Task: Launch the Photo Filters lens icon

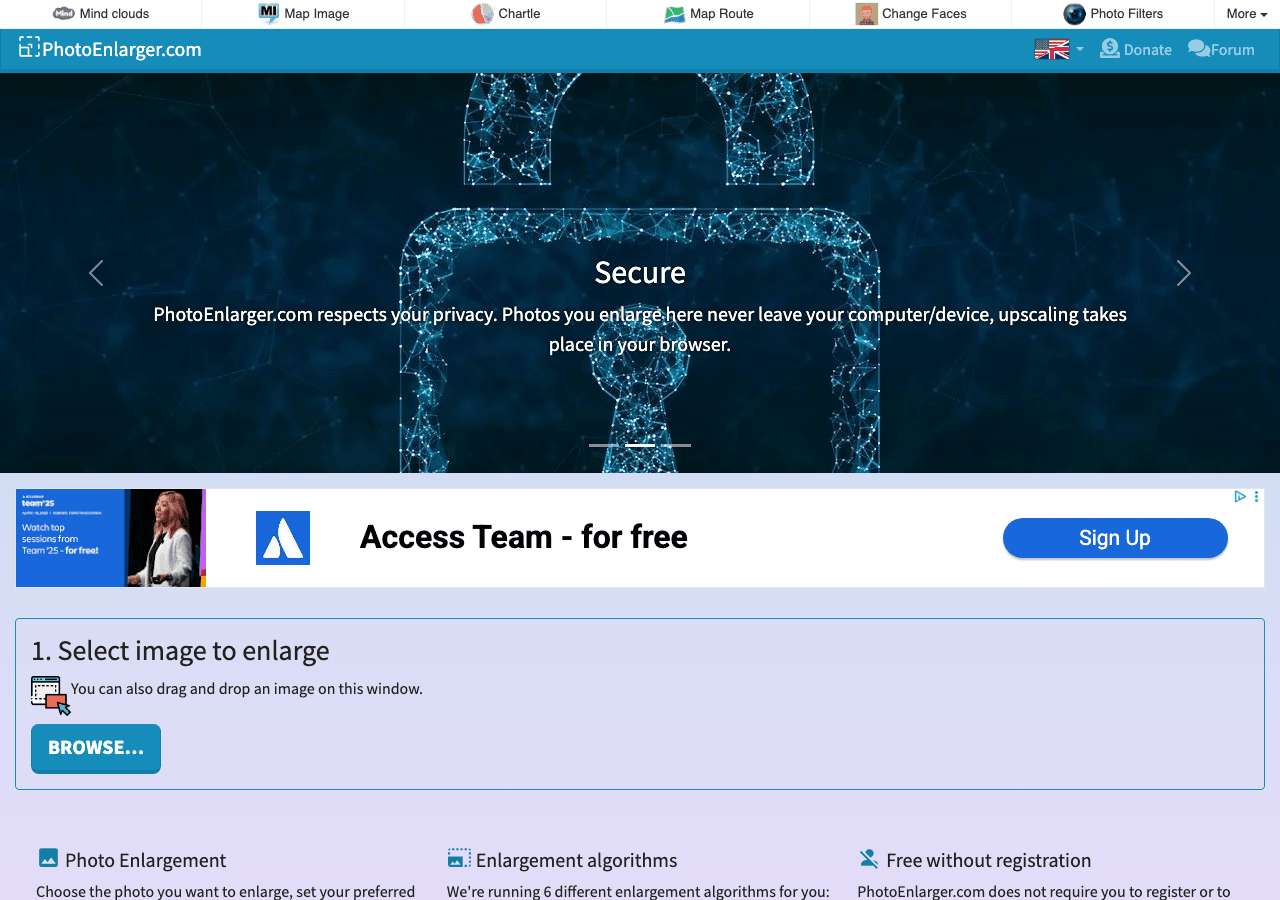Action: [1075, 14]
